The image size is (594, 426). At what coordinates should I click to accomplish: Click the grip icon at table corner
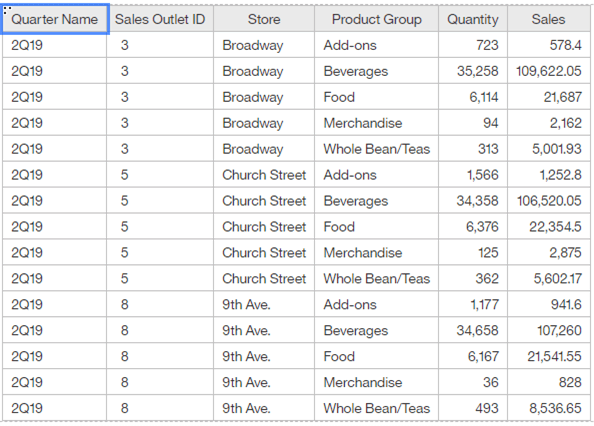(7, 9)
